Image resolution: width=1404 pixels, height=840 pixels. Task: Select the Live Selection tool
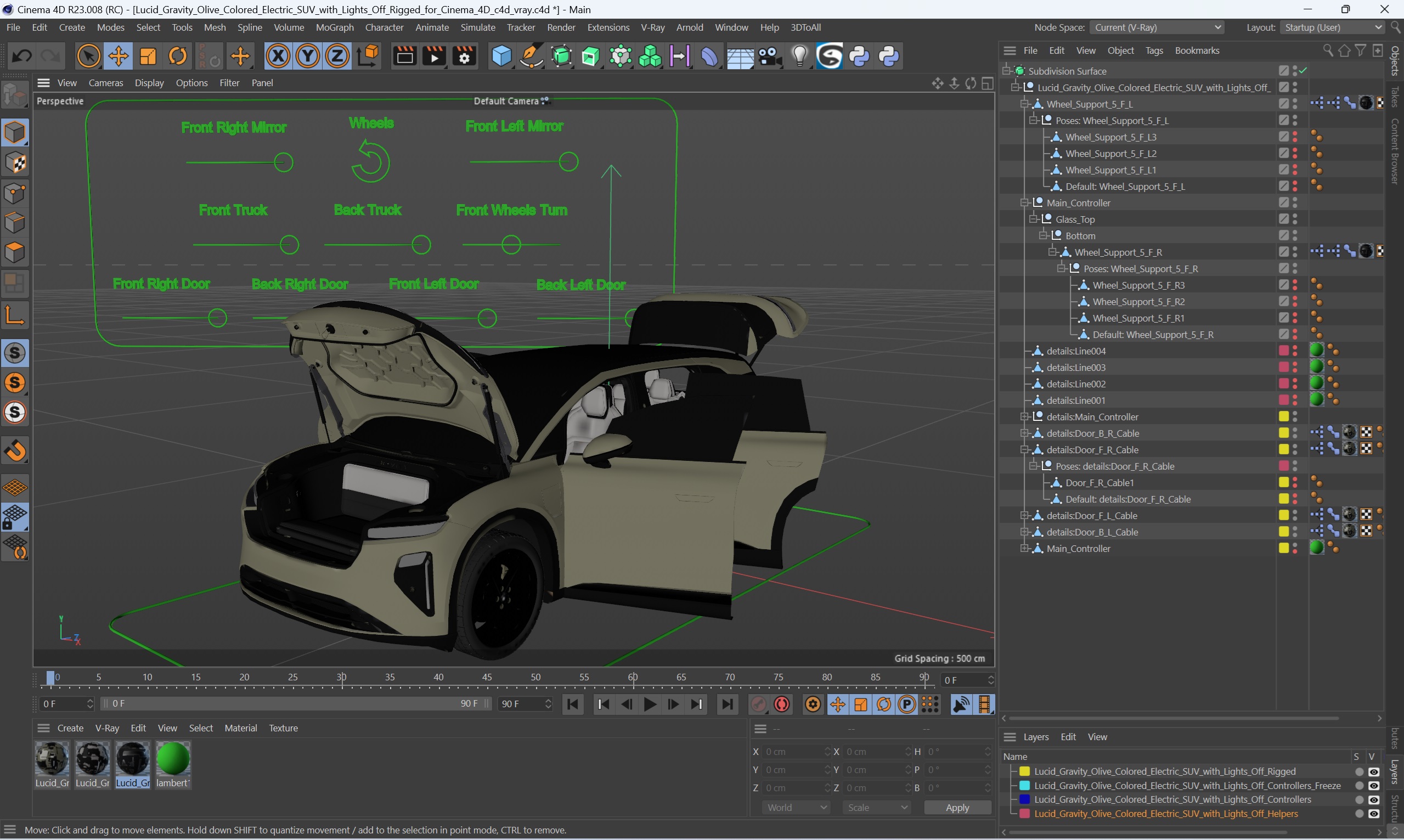[x=89, y=56]
